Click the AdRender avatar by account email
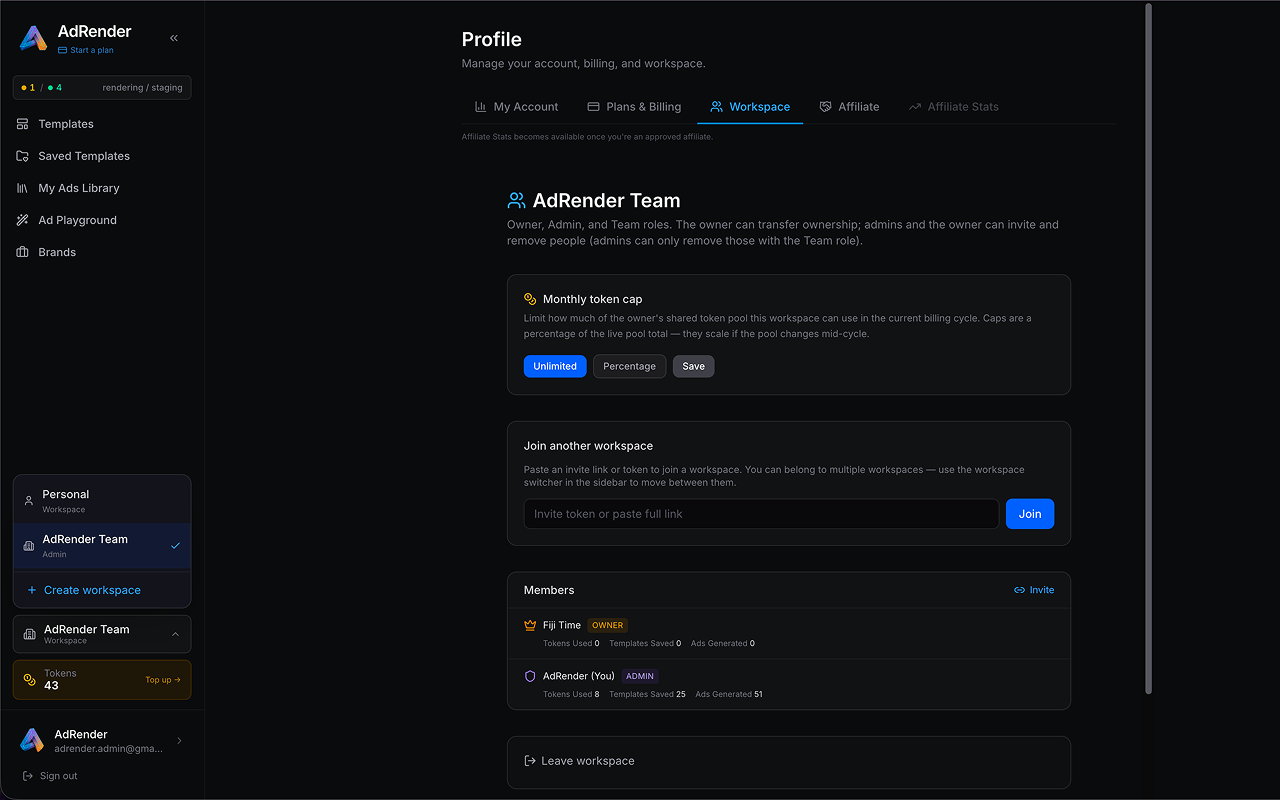This screenshot has width=1280, height=800. pos(32,740)
